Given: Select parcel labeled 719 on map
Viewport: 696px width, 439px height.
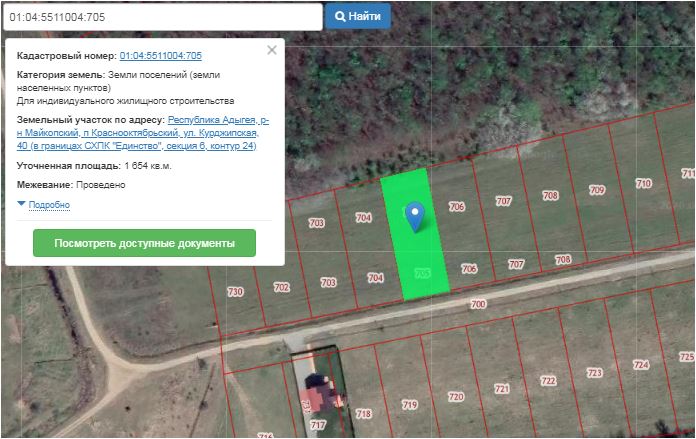Looking at the screenshot, I should pyautogui.click(x=409, y=405).
